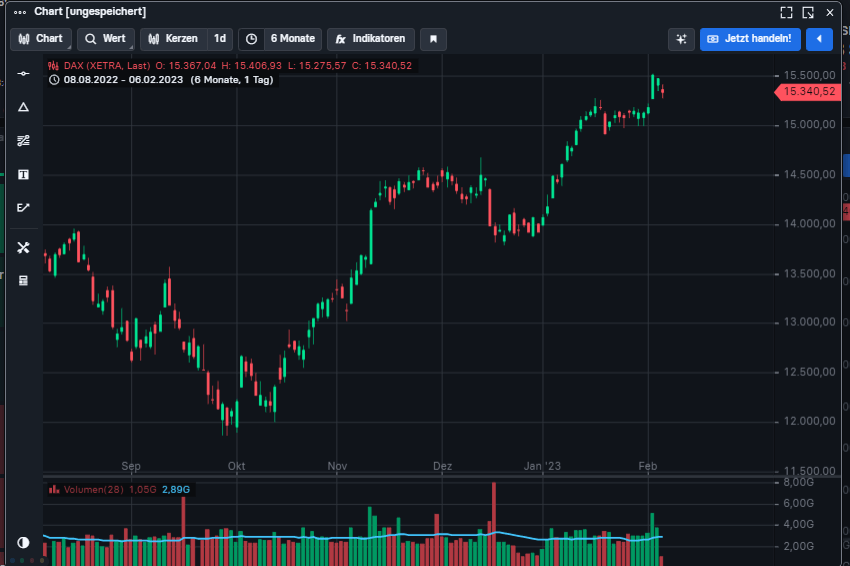This screenshot has height=566, width=850.
Task: Open the three-dot chart window menu
Action: click(20, 12)
